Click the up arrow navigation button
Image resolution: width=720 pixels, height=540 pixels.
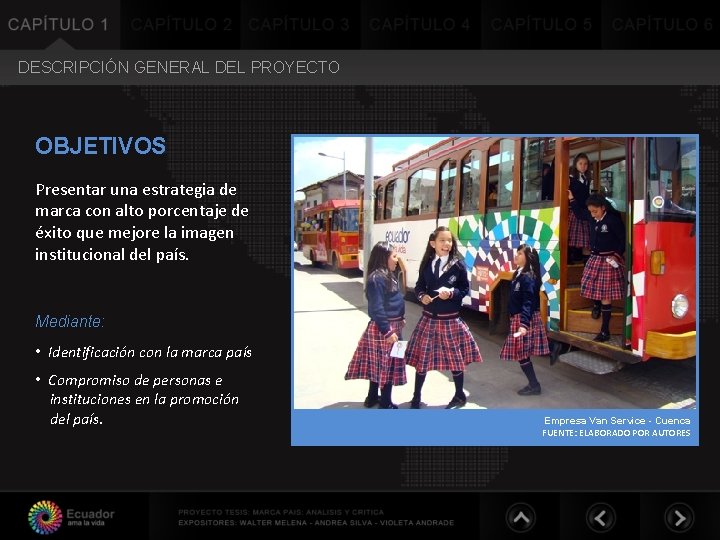tap(521, 518)
